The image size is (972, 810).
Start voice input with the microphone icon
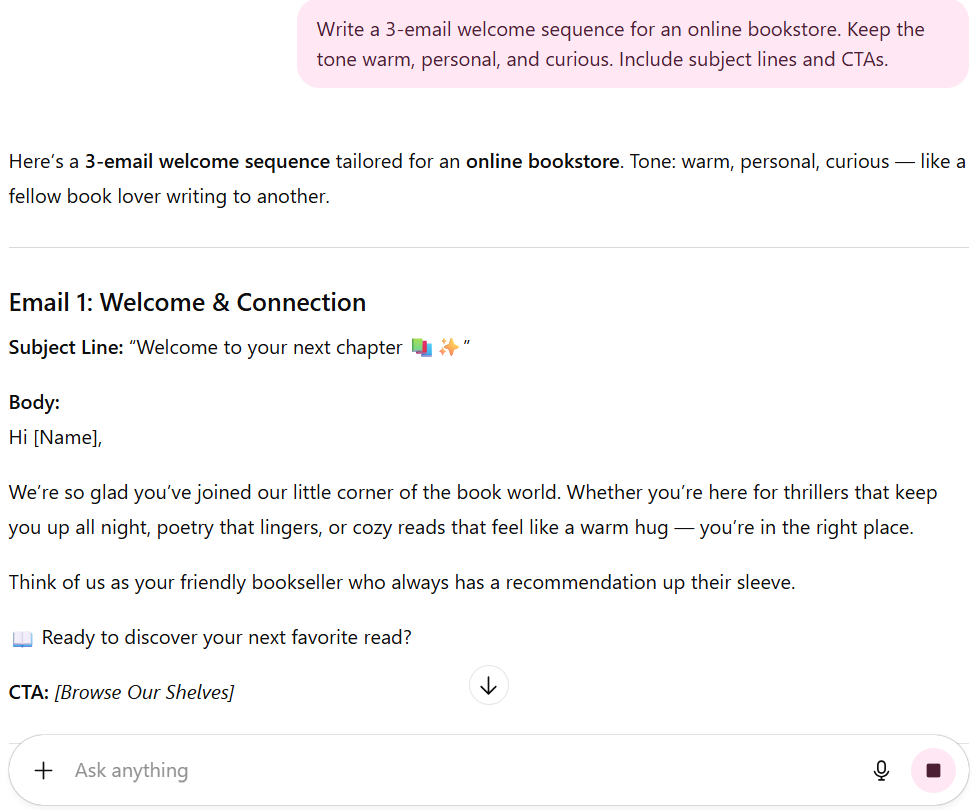[x=881, y=770]
